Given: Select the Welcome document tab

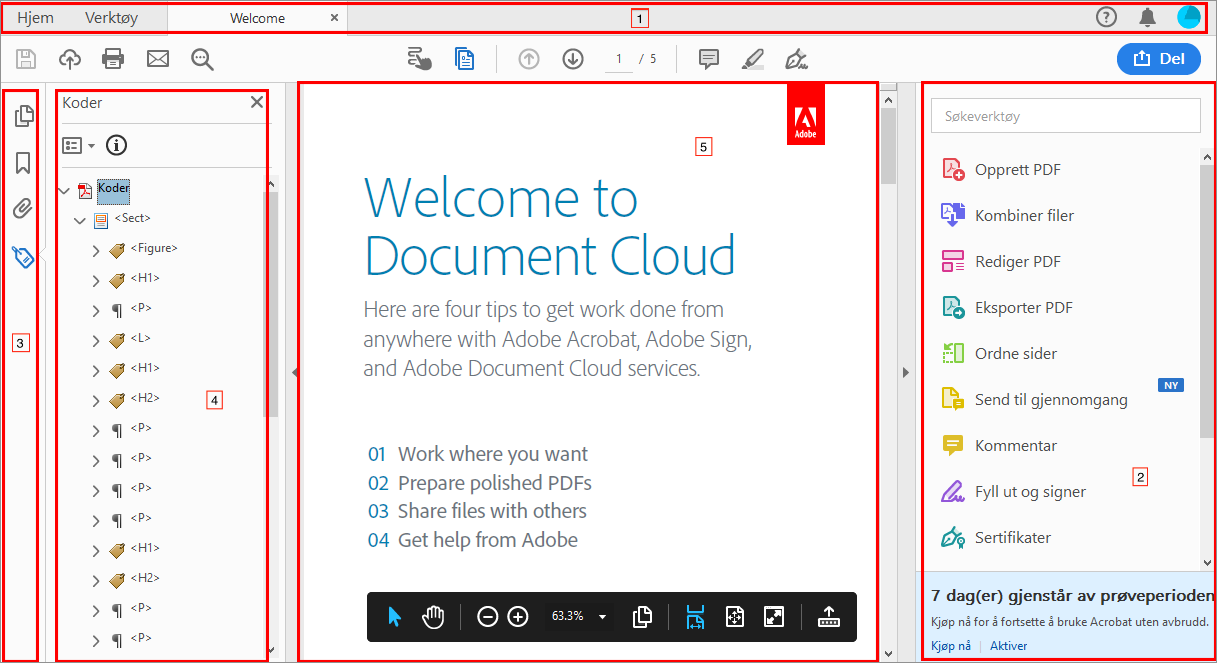Looking at the screenshot, I should (257, 18).
